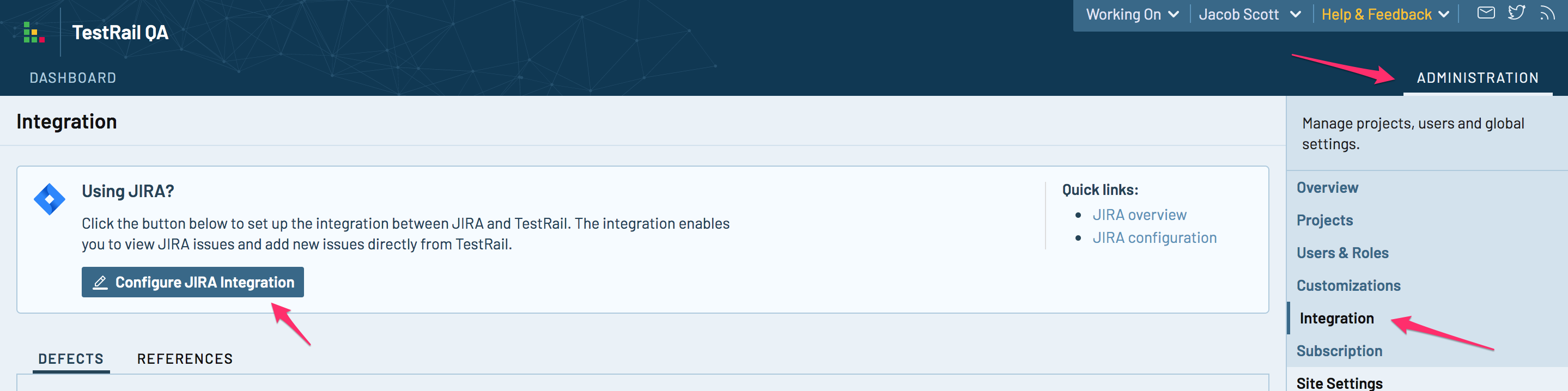Open Customizations in sidebar
Screen dimensions: 1568x391
point(1348,286)
